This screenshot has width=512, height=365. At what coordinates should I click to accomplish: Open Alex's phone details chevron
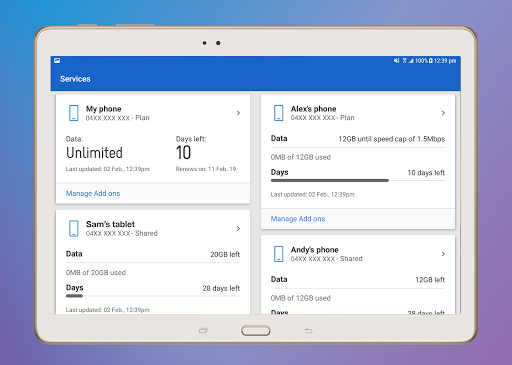coord(443,113)
